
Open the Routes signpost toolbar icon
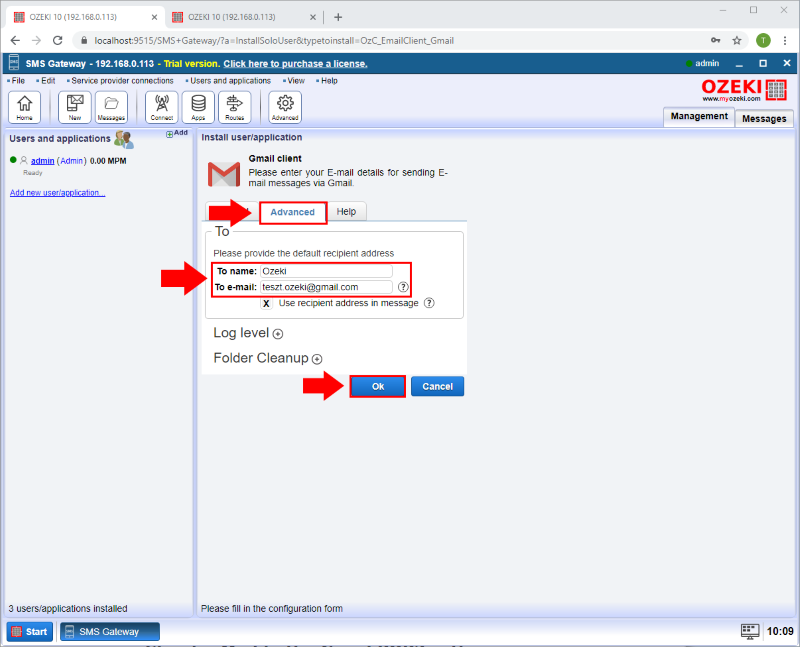[x=235, y=107]
